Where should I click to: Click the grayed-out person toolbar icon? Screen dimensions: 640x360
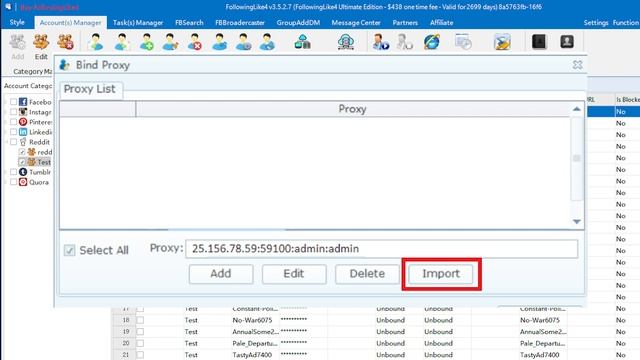pos(405,42)
